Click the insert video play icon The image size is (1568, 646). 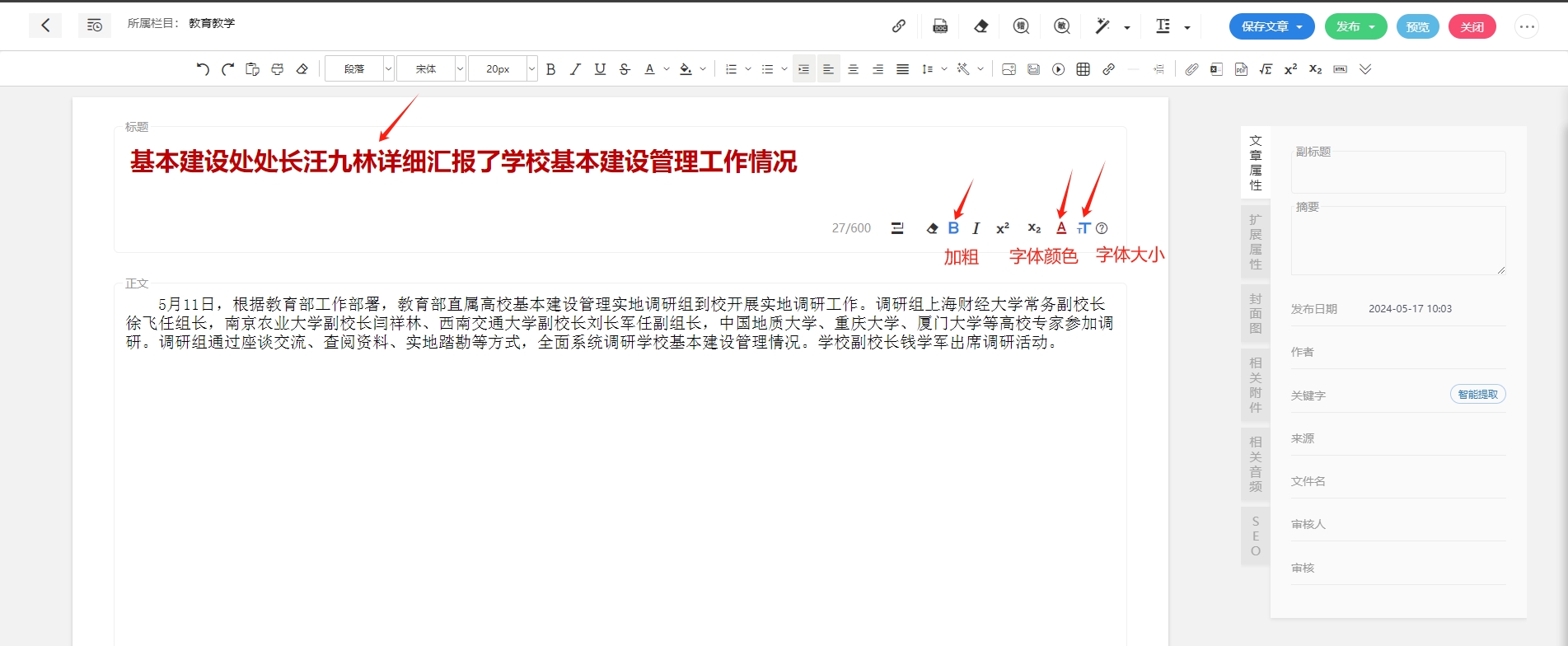(1059, 69)
